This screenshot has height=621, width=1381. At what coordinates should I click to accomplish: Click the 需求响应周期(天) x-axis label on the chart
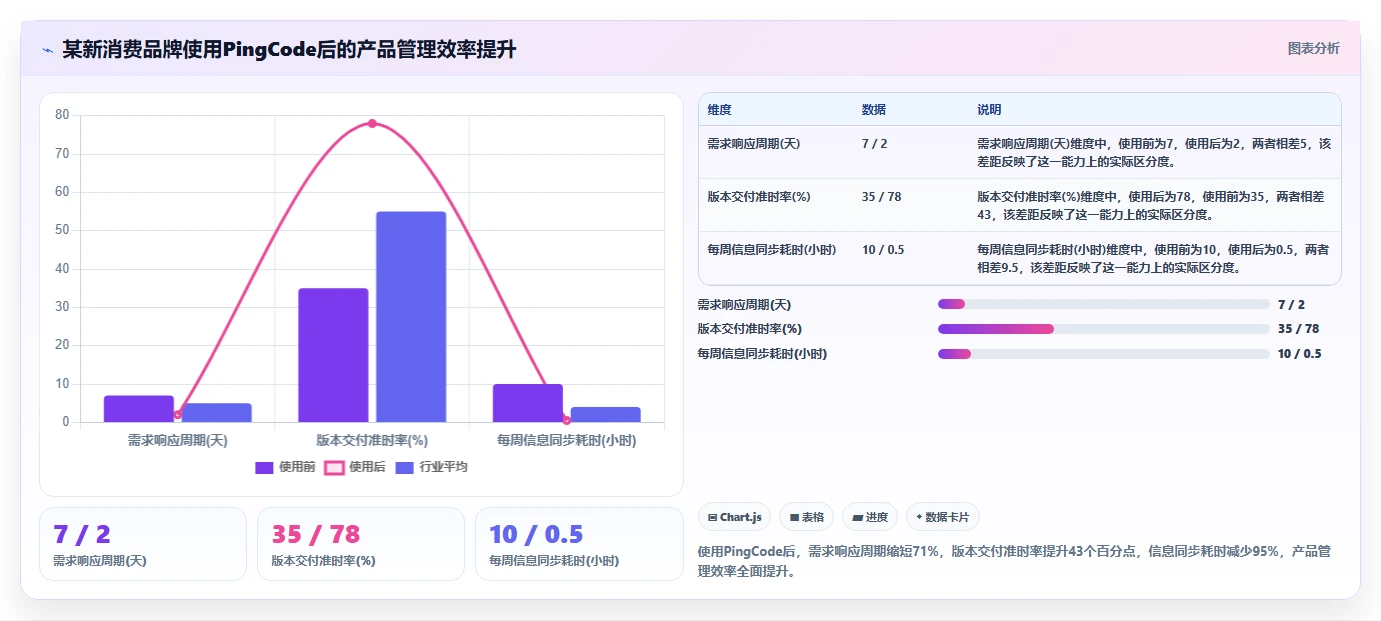click(178, 440)
